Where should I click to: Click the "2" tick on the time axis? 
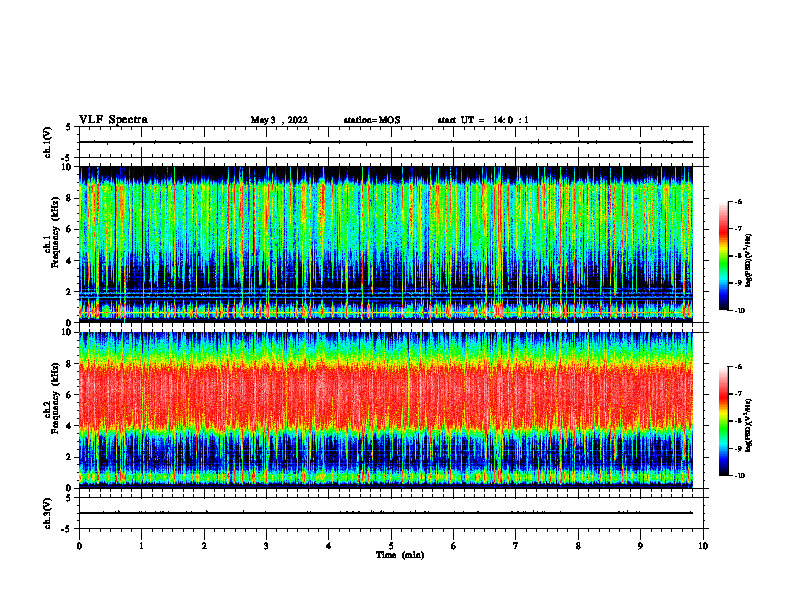(x=204, y=546)
